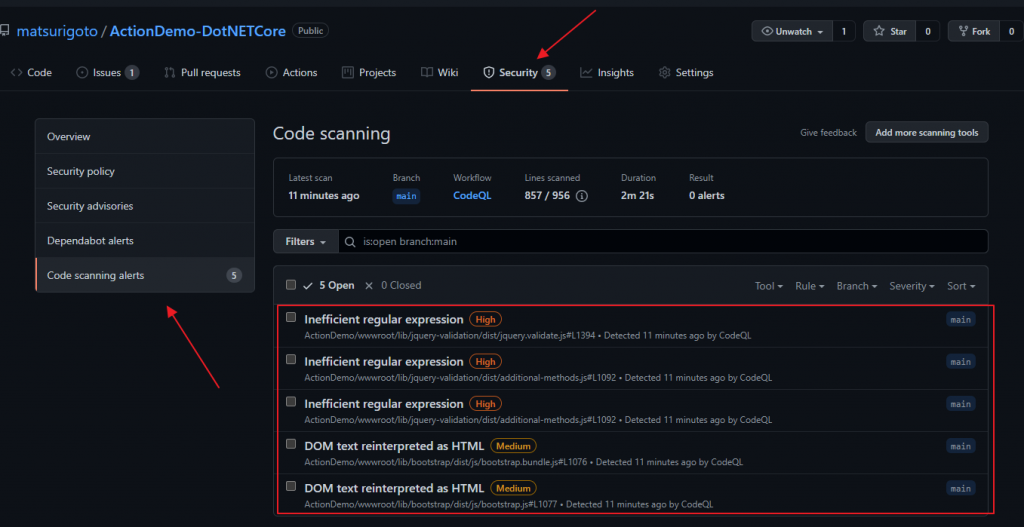Select Security advisories in sidebar

[145, 206]
